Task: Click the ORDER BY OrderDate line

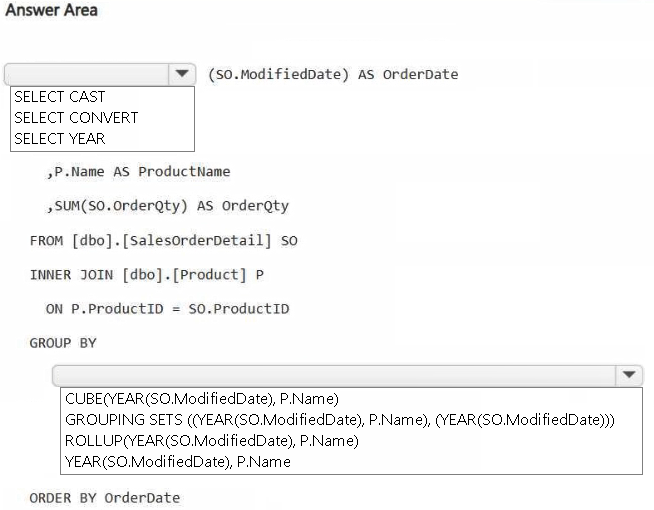Action: [x=104, y=497]
